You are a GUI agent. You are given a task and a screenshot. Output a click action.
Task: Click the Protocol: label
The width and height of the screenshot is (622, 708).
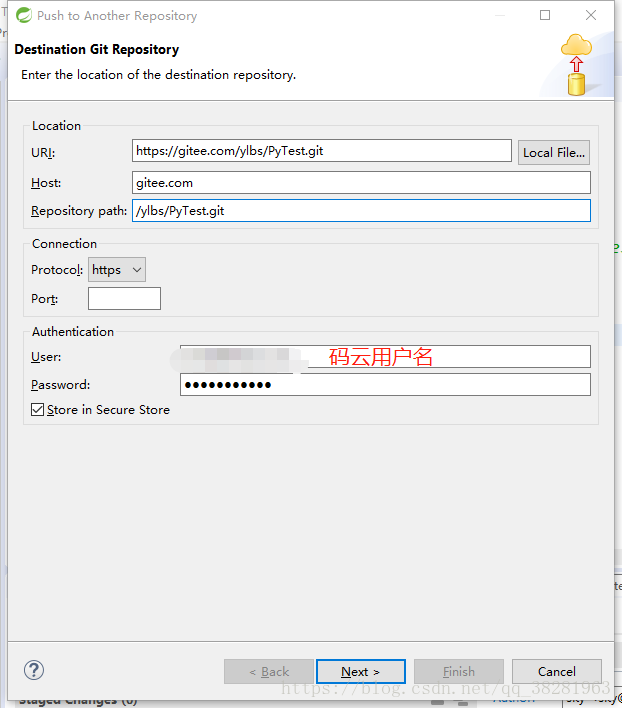[x=57, y=270]
